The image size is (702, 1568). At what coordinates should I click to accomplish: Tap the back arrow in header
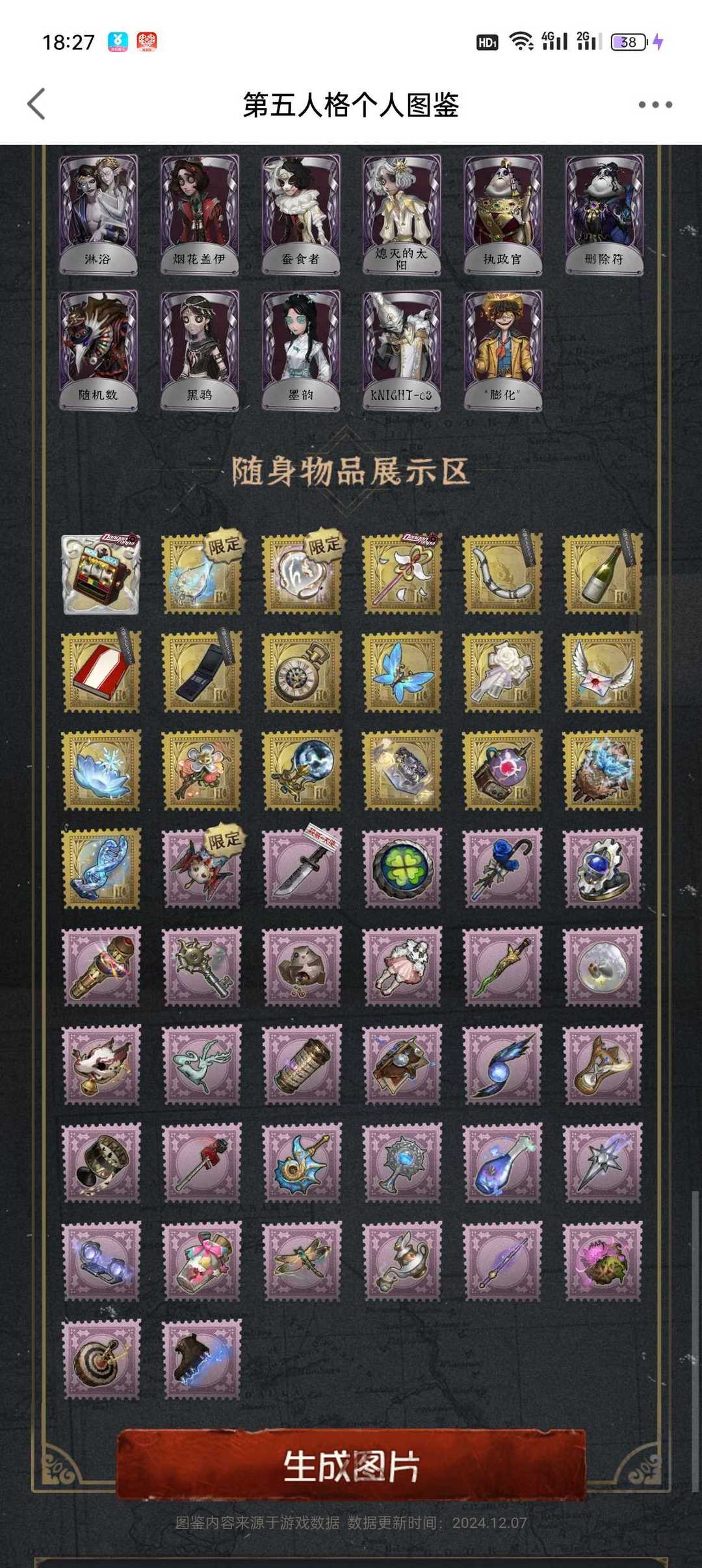point(36,104)
